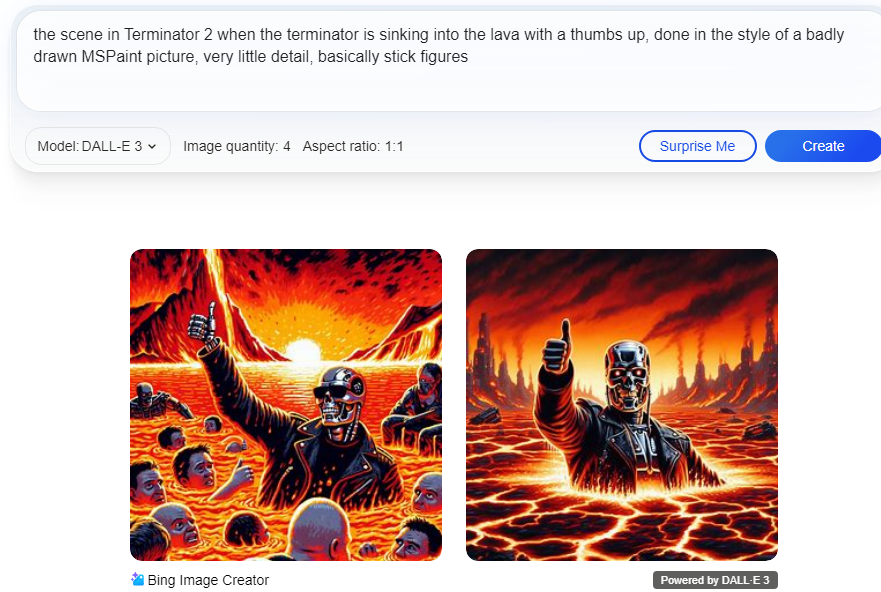Click the Powered by DALL-E 3 badge

coord(715,580)
